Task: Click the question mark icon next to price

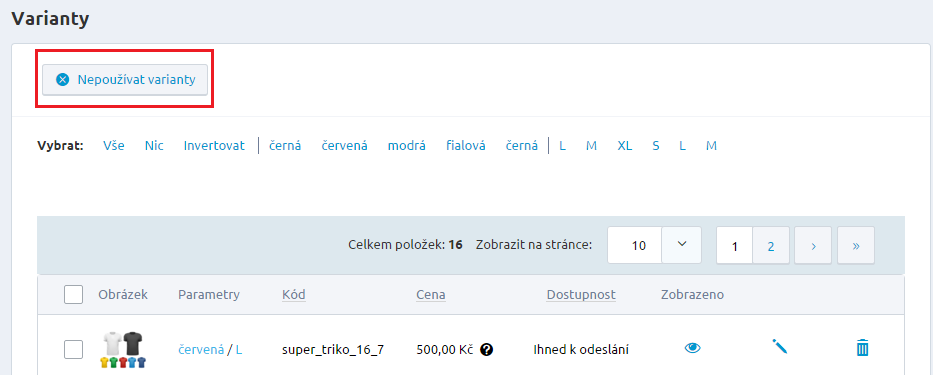Action: [x=486, y=349]
